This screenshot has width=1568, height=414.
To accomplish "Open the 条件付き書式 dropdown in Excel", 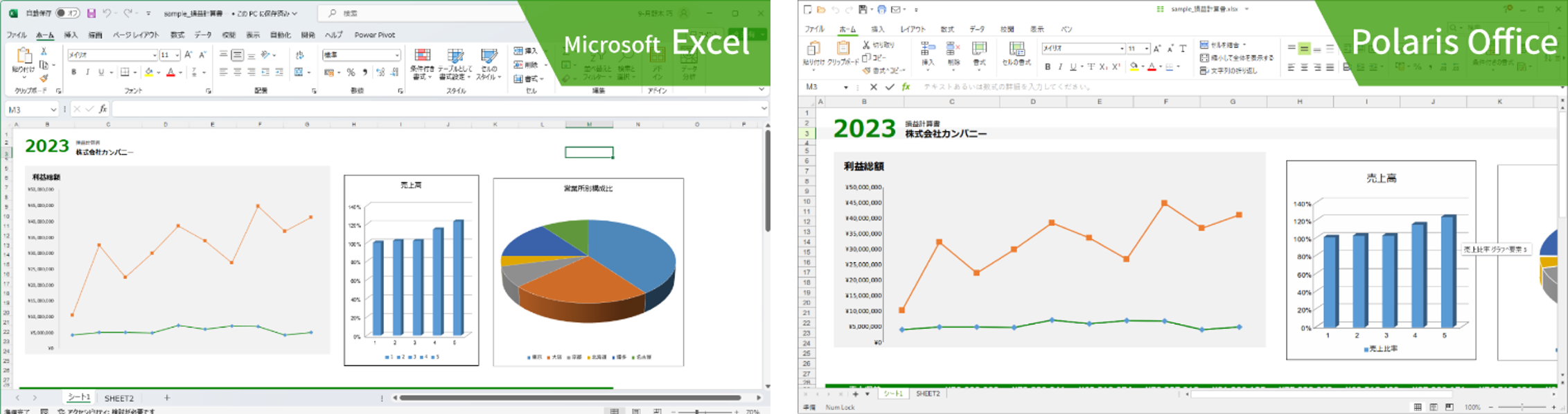I will pyautogui.click(x=422, y=64).
